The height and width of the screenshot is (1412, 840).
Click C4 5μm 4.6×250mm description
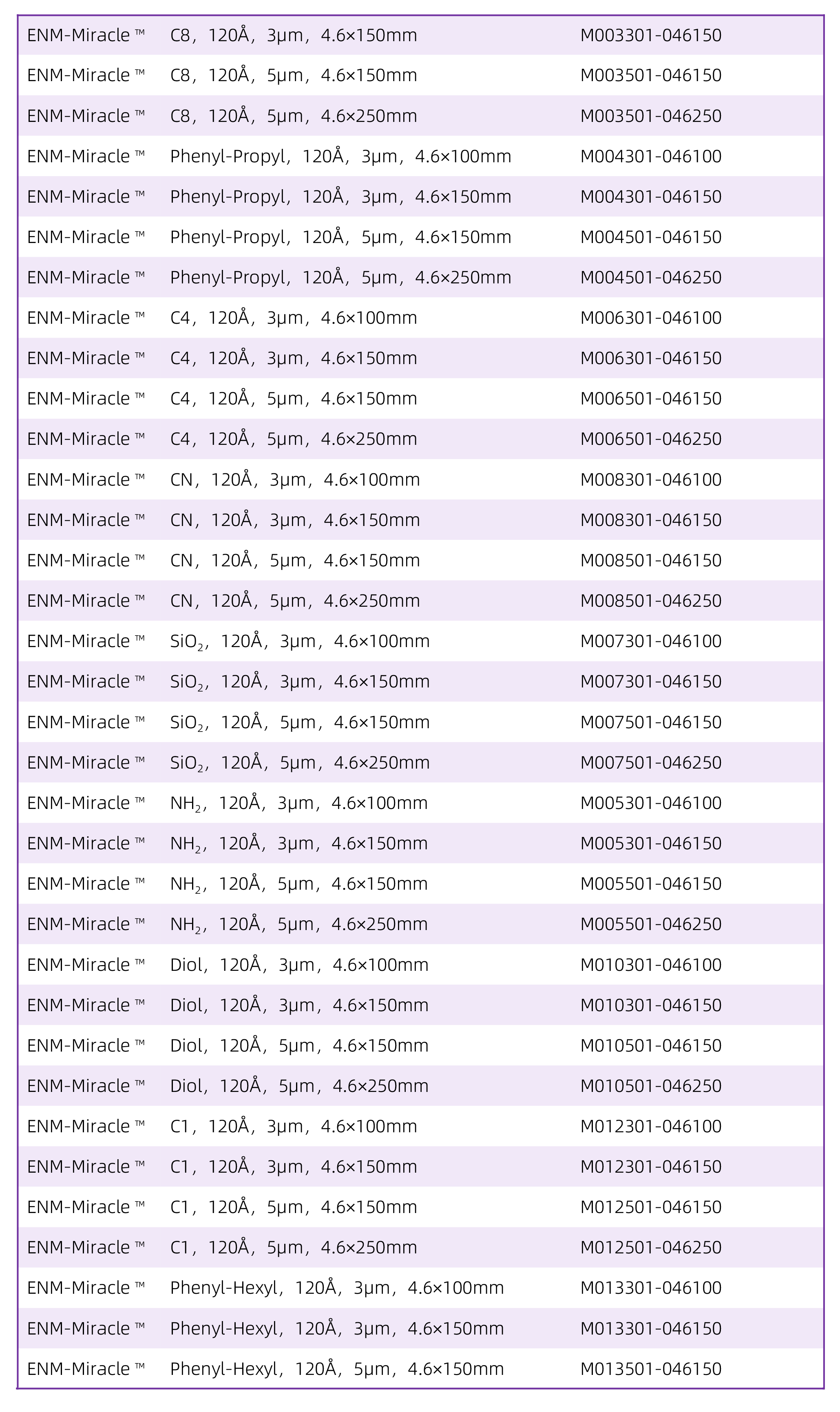click(293, 439)
